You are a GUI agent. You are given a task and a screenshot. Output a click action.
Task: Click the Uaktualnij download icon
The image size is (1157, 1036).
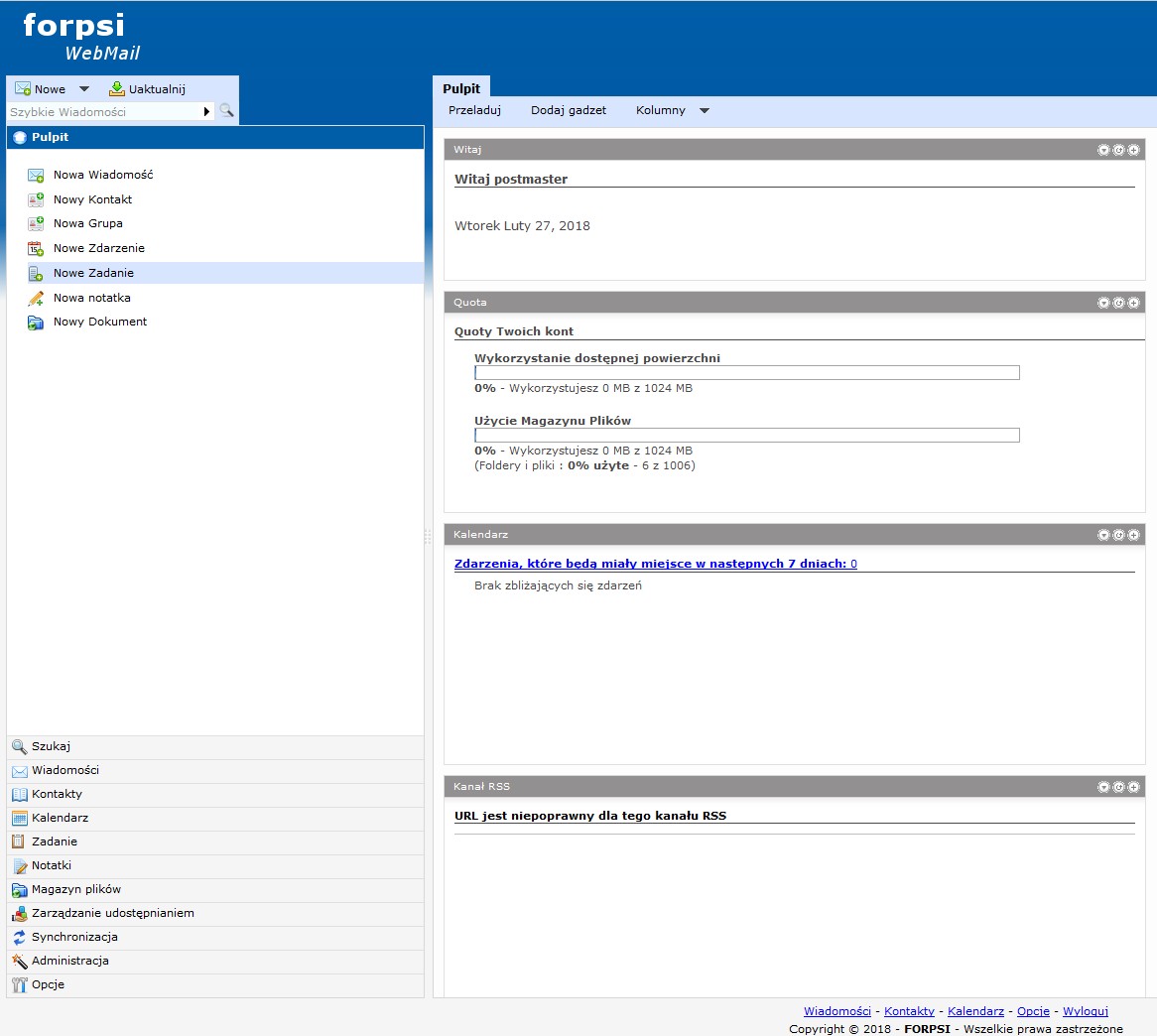point(117,89)
